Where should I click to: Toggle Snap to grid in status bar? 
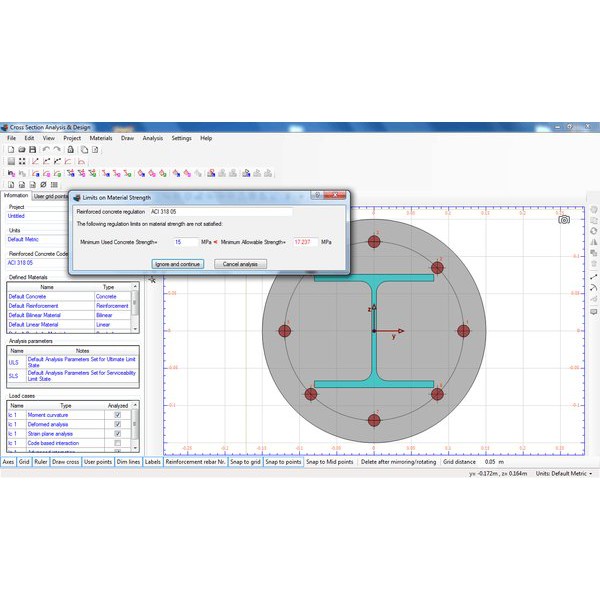click(242, 462)
